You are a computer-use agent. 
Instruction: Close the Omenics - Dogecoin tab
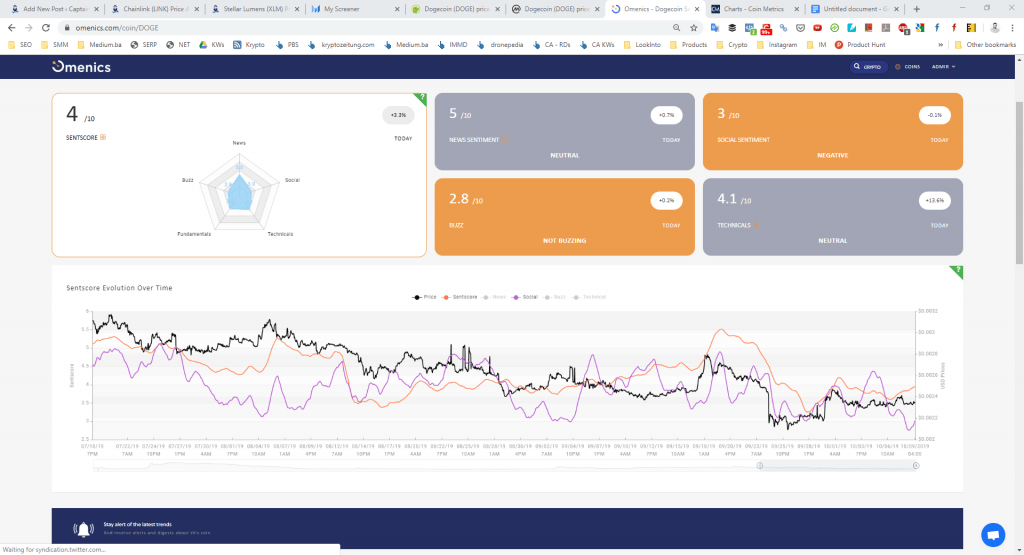(697, 9)
